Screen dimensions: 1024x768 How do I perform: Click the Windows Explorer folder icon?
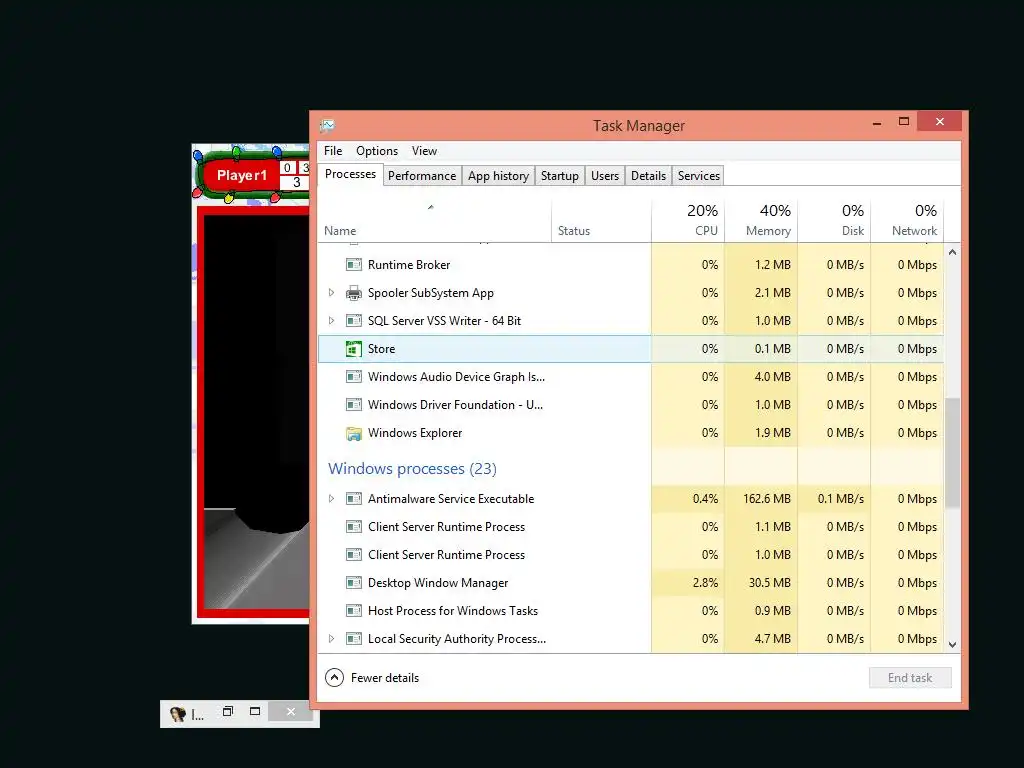(x=353, y=433)
